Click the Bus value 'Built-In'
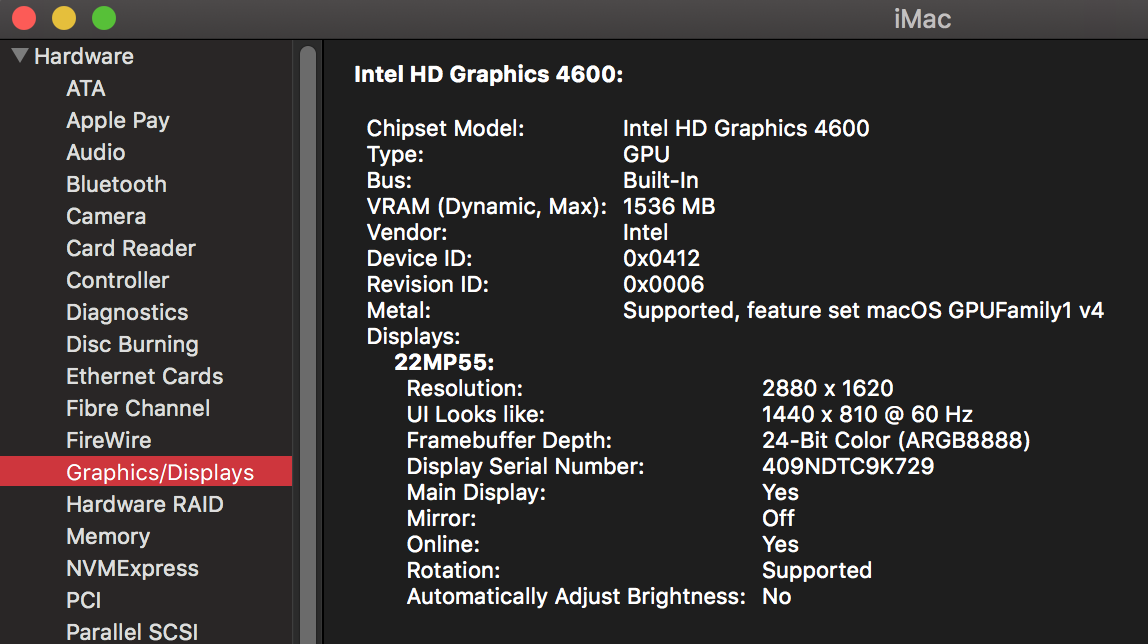 pos(660,181)
